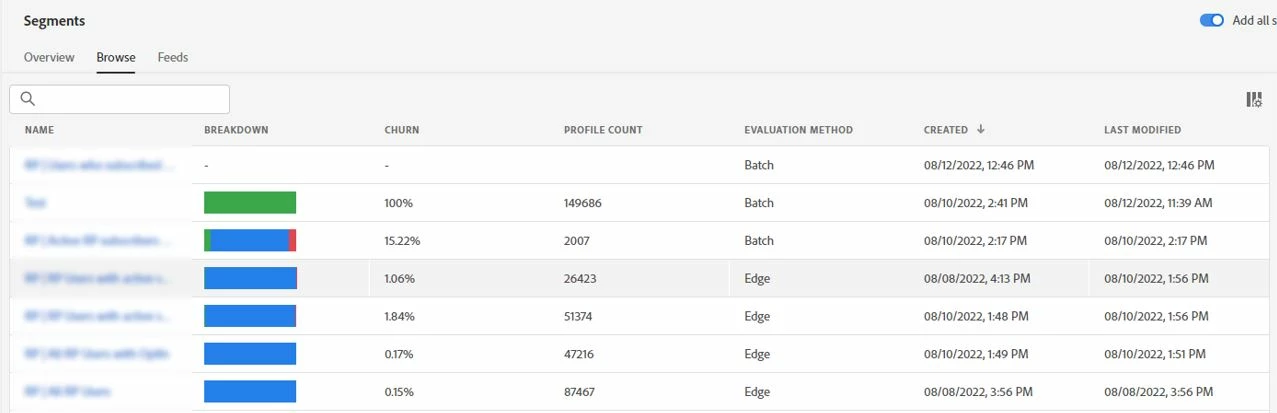Switch to the Overview tab
Screen dimensions: 1277x413
click(x=49, y=57)
